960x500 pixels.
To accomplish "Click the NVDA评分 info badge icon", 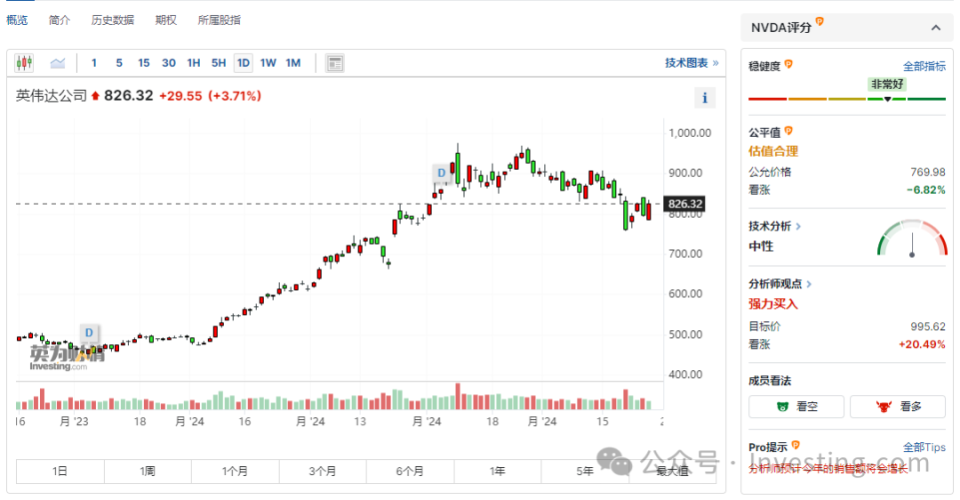I will 819,22.
